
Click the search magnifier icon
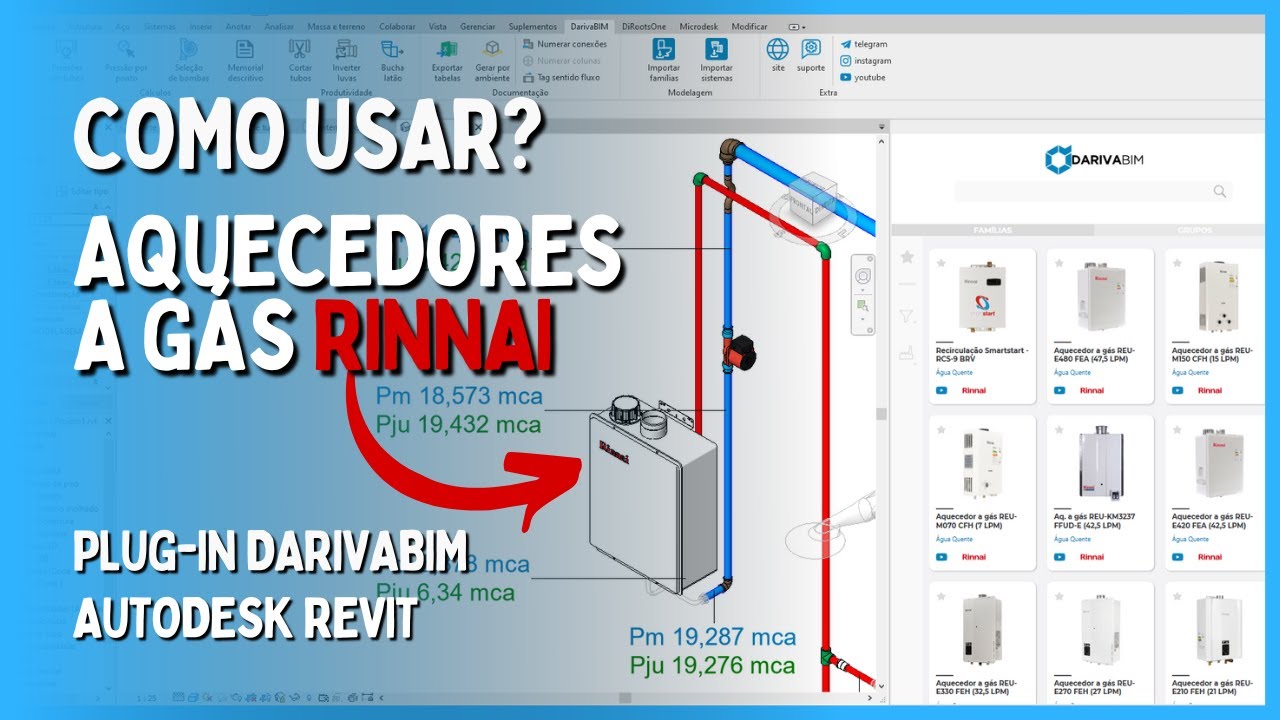click(1220, 192)
